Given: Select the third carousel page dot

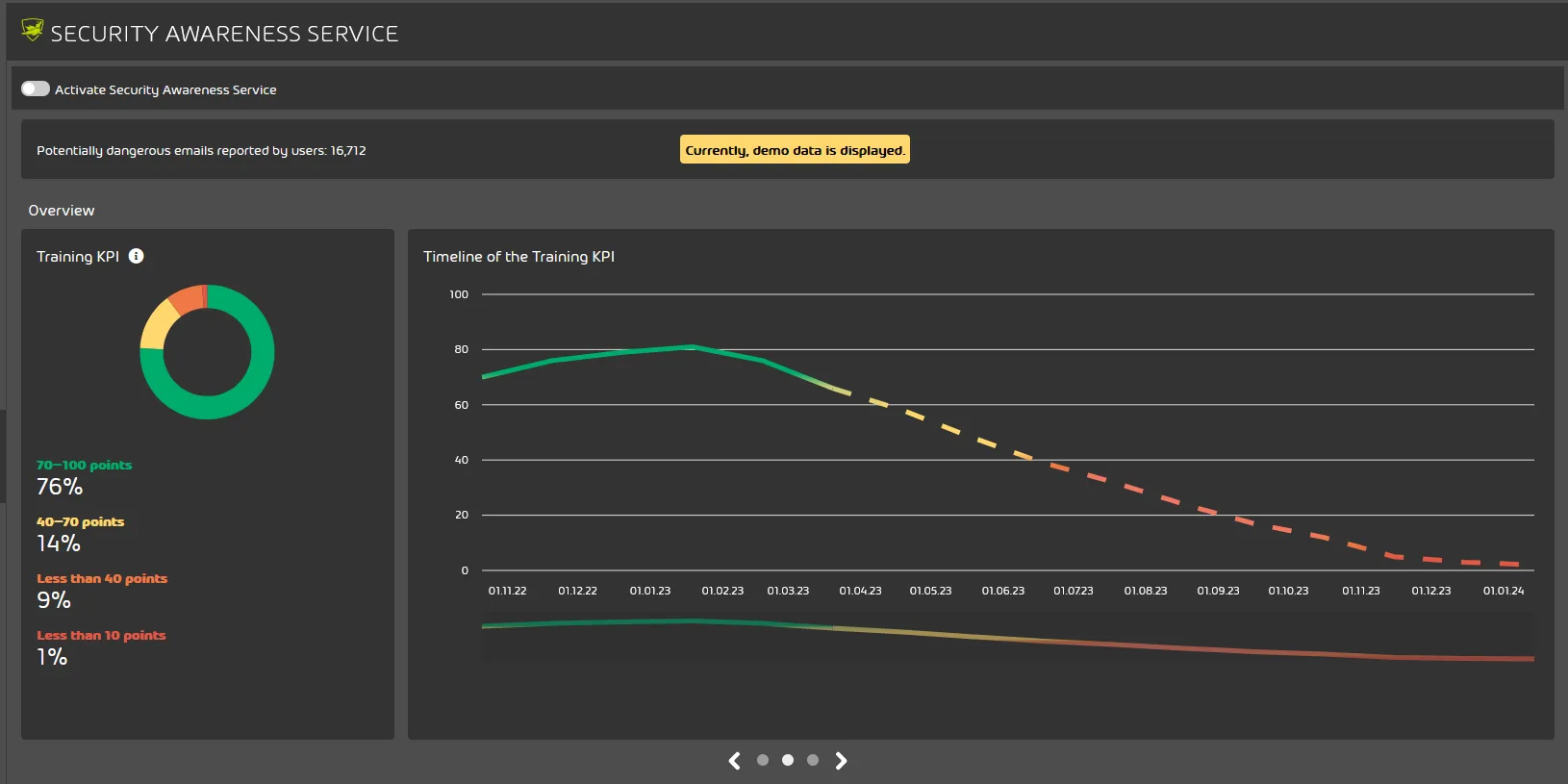Looking at the screenshot, I should click(813, 760).
